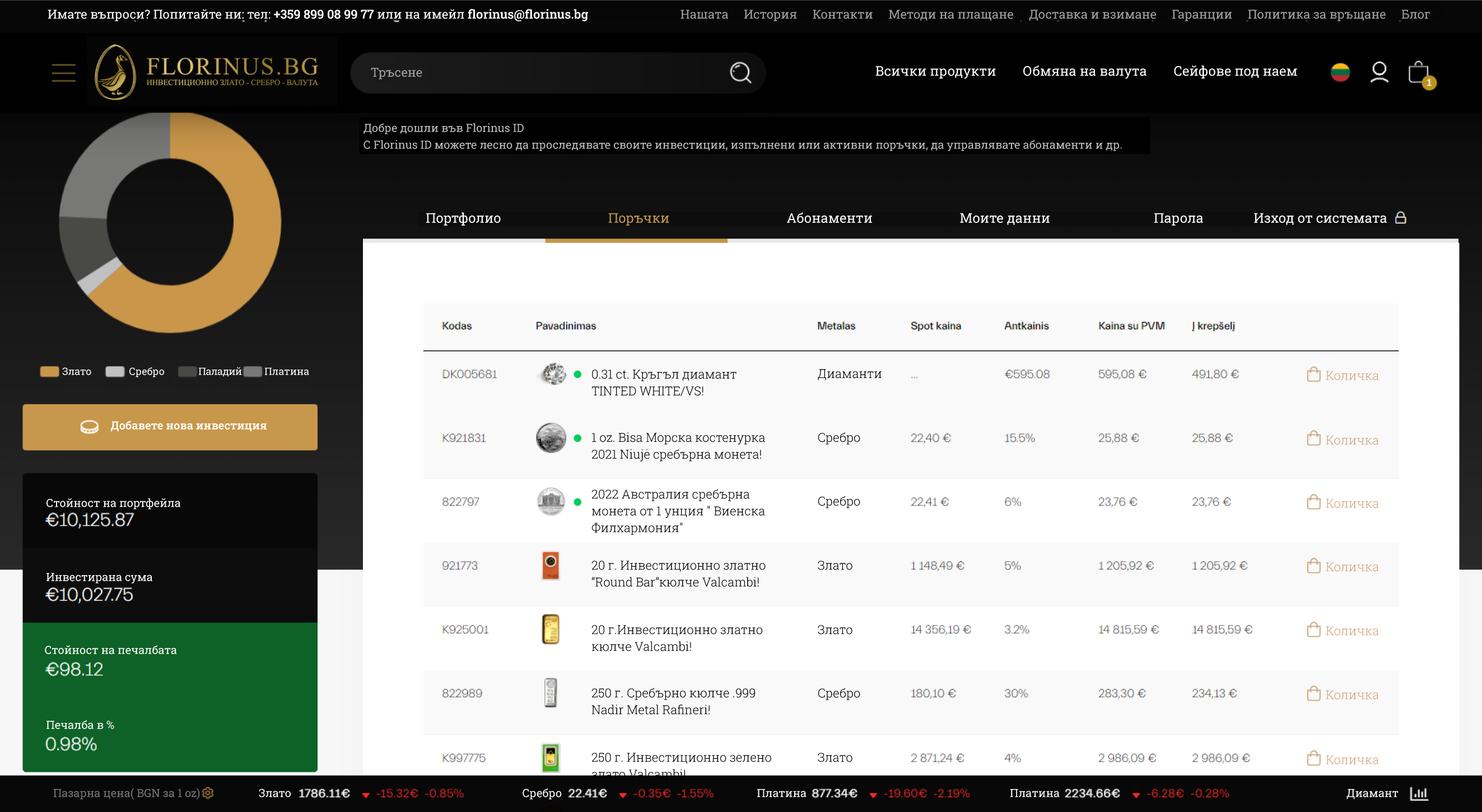Image resolution: width=1482 pixels, height=812 pixels.
Task: Open the hamburger menu icon
Action: tap(63, 72)
